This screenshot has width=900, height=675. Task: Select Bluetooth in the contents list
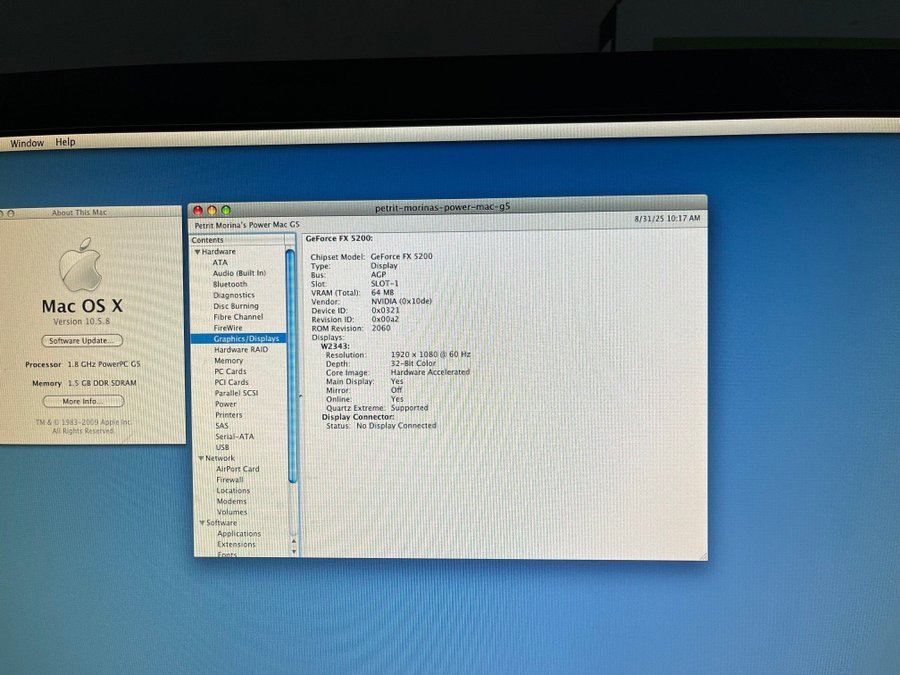(x=230, y=284)
